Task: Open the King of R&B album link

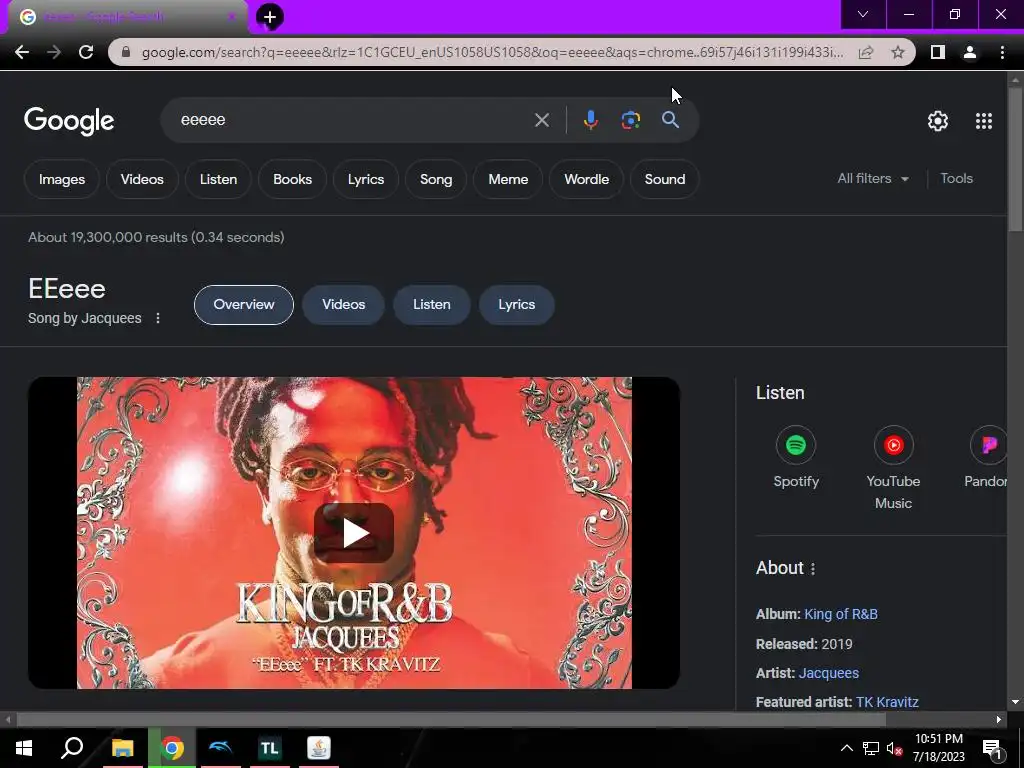Action: point(840,614)
